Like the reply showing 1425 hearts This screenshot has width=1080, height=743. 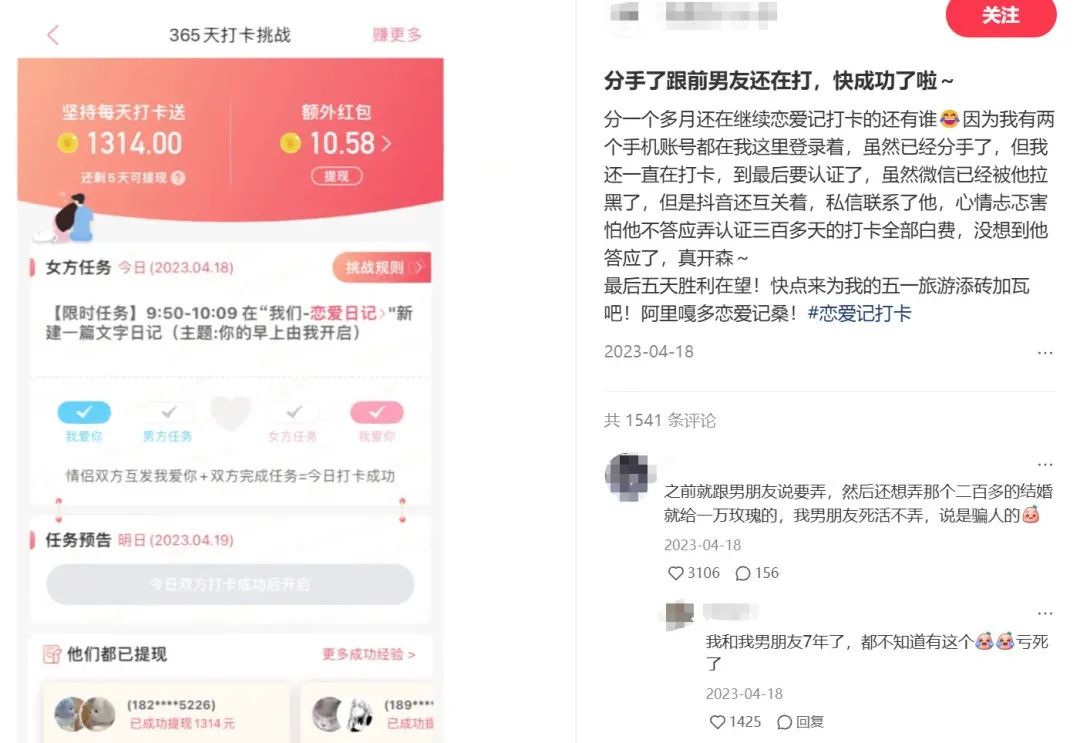pyautogui.click(x=717, y=722)
